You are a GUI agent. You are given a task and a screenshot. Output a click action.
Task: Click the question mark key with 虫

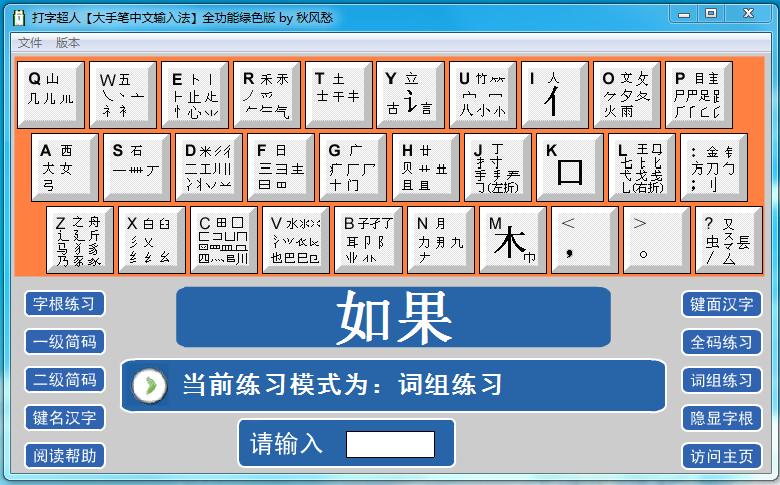(730, 240)
